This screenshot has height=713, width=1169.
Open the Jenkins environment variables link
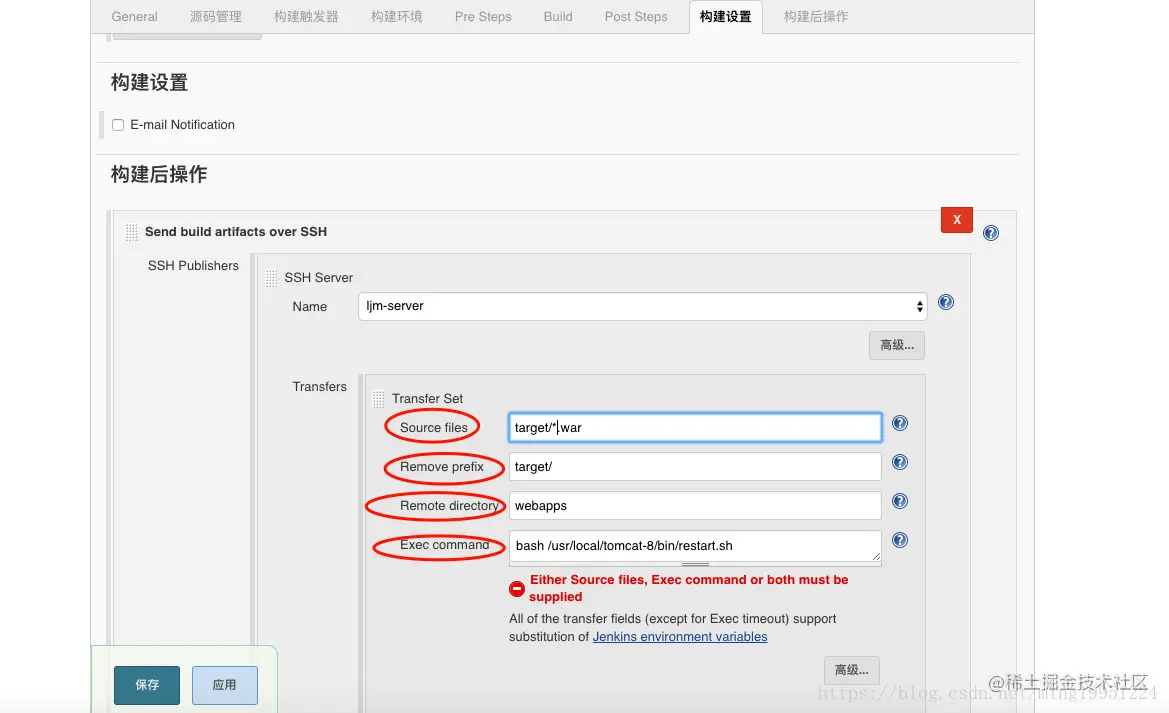[x=680, y=636]
